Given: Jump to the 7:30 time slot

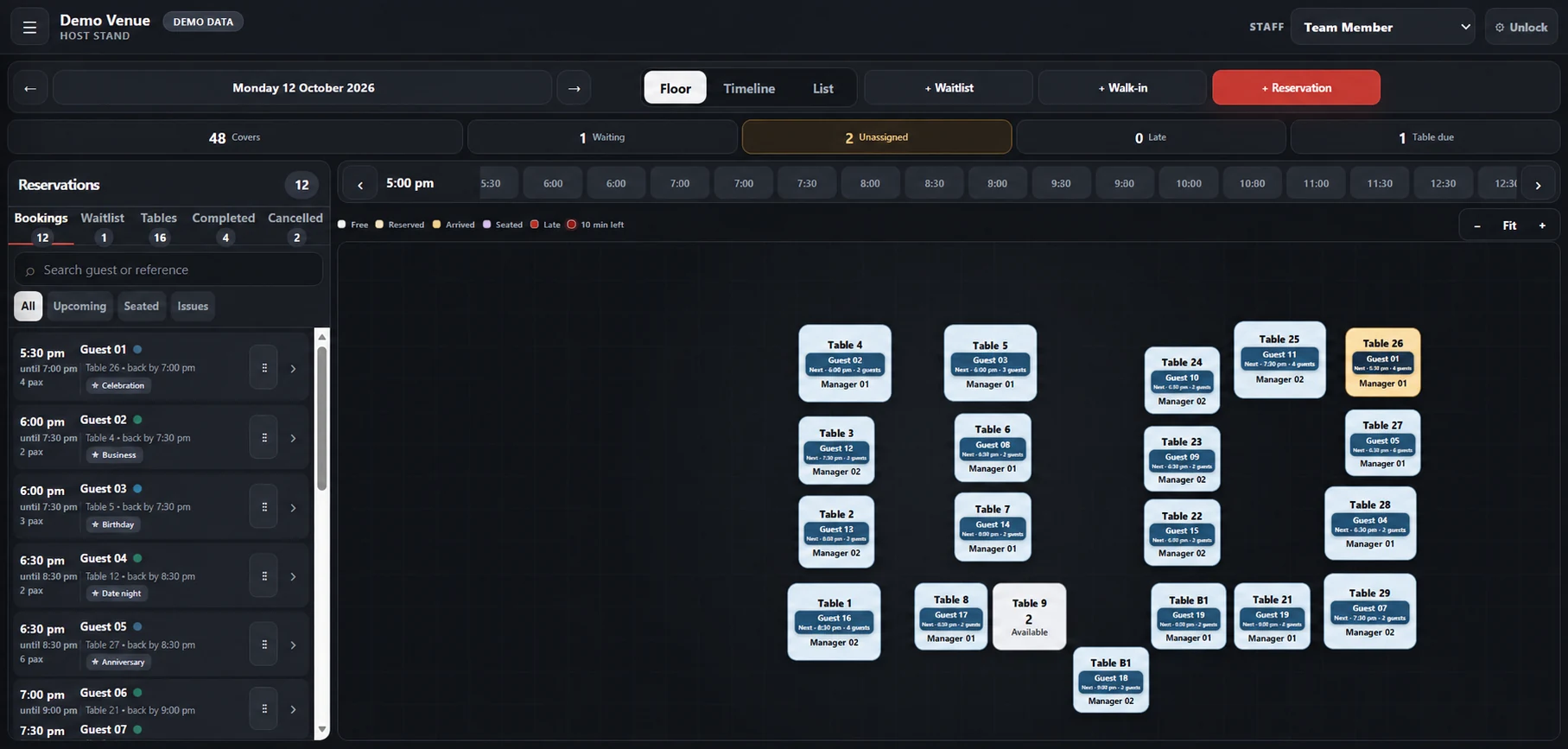Looking at the screenshot, I should [x=807, y=184].
